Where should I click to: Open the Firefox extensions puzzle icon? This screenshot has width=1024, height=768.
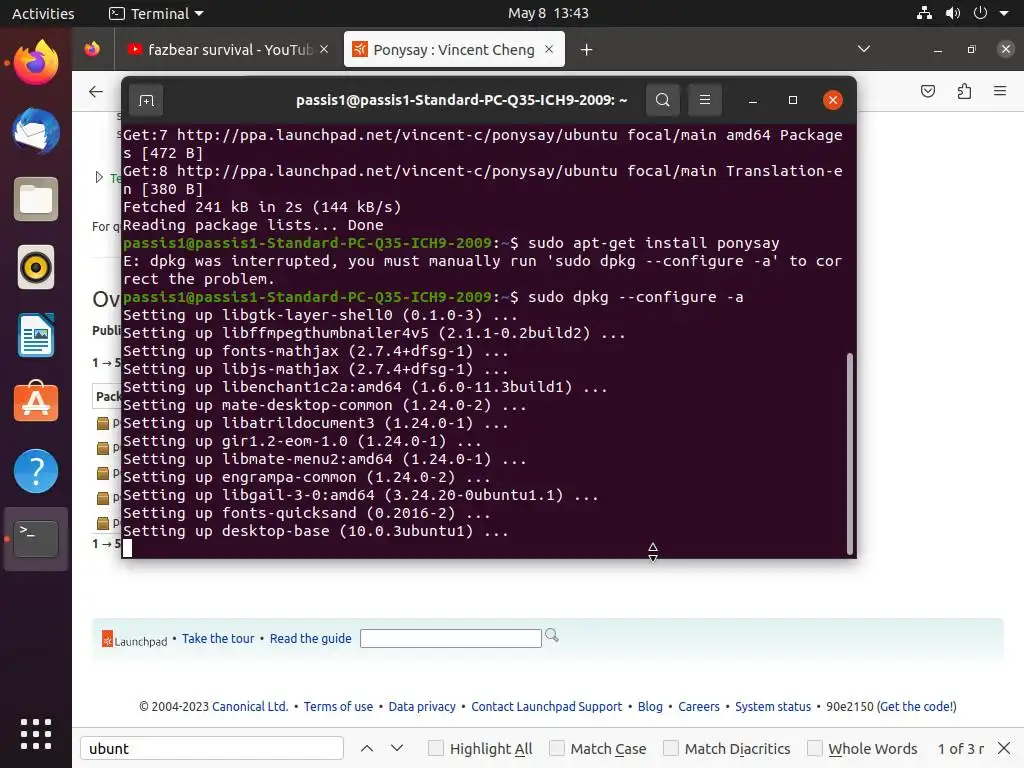964,91
